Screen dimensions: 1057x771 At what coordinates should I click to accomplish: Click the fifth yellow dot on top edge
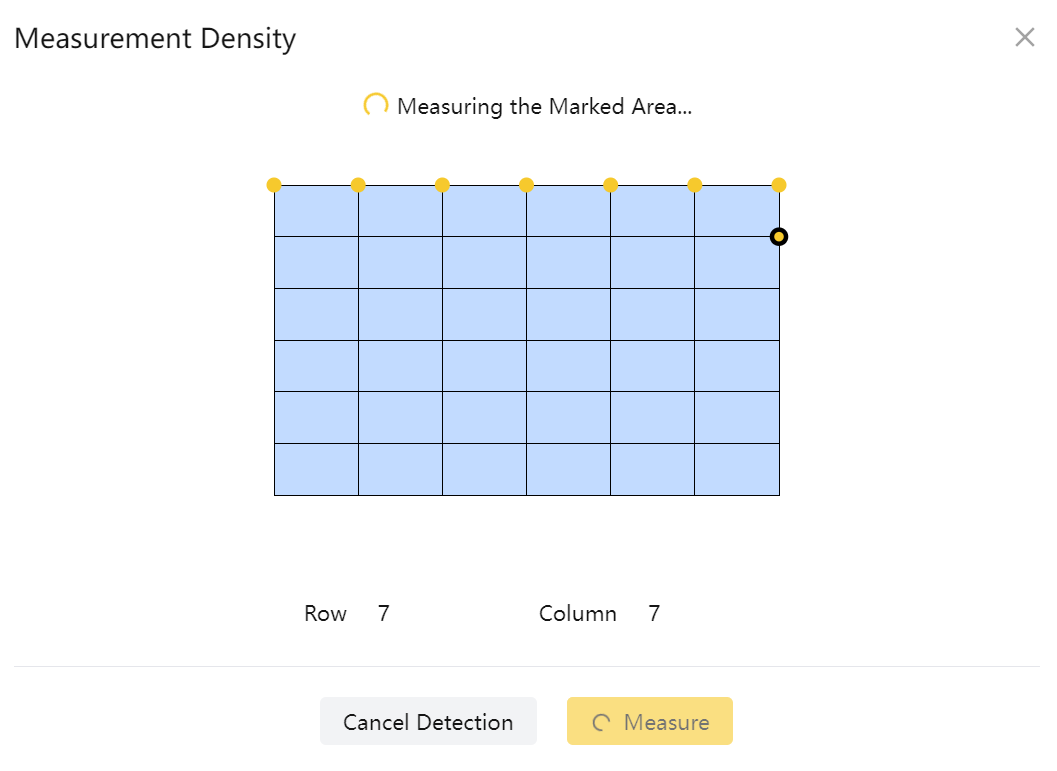[610, 185]
